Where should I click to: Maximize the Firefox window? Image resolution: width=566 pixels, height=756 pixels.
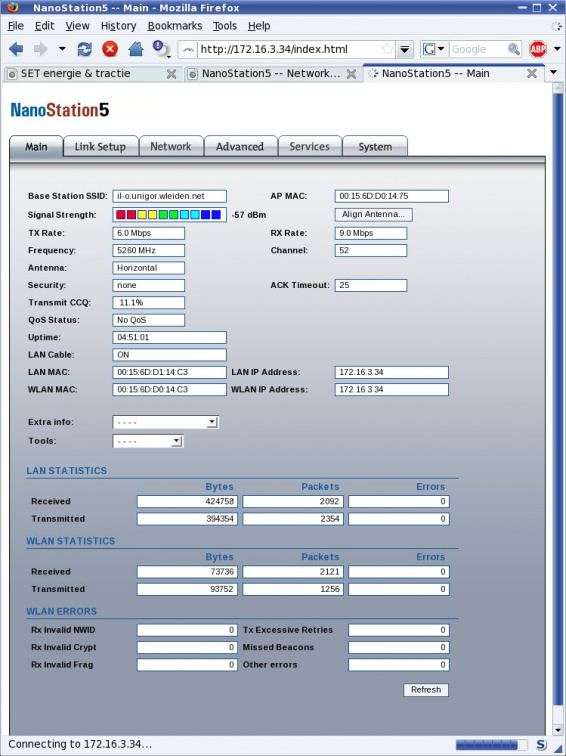(538, 8)
